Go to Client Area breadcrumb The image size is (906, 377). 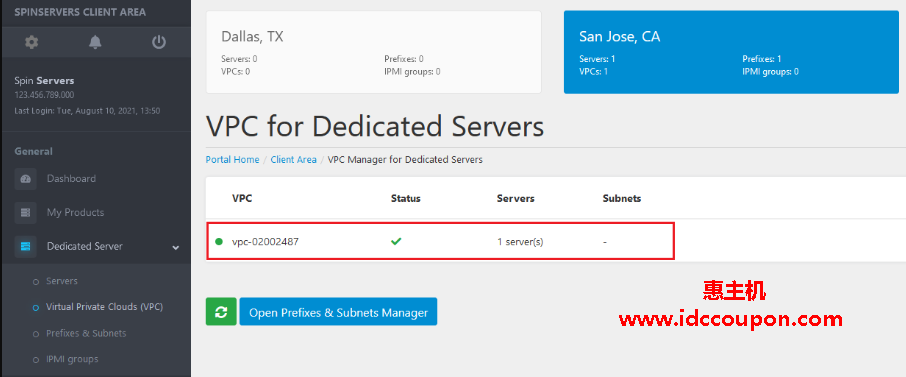(x=294, y=160)
